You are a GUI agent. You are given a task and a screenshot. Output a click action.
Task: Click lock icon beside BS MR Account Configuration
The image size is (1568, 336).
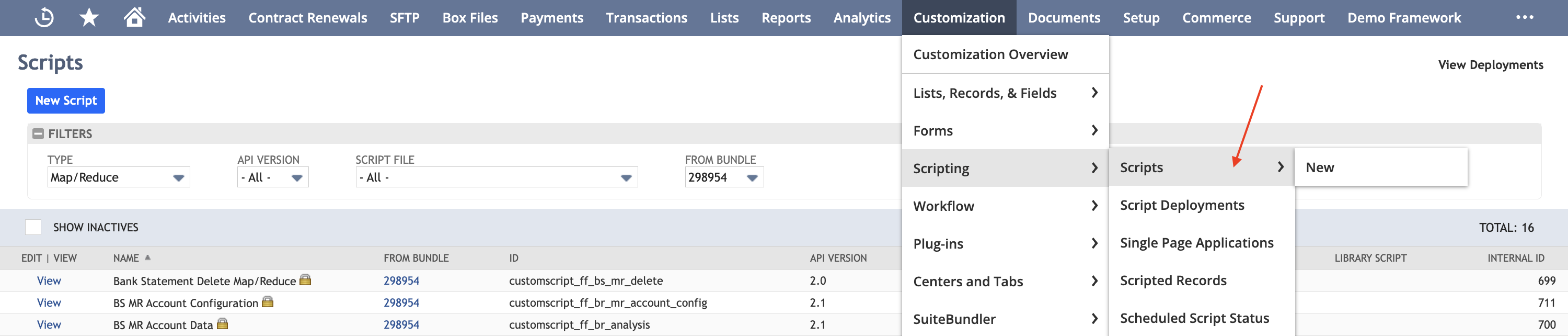point(267,301)
